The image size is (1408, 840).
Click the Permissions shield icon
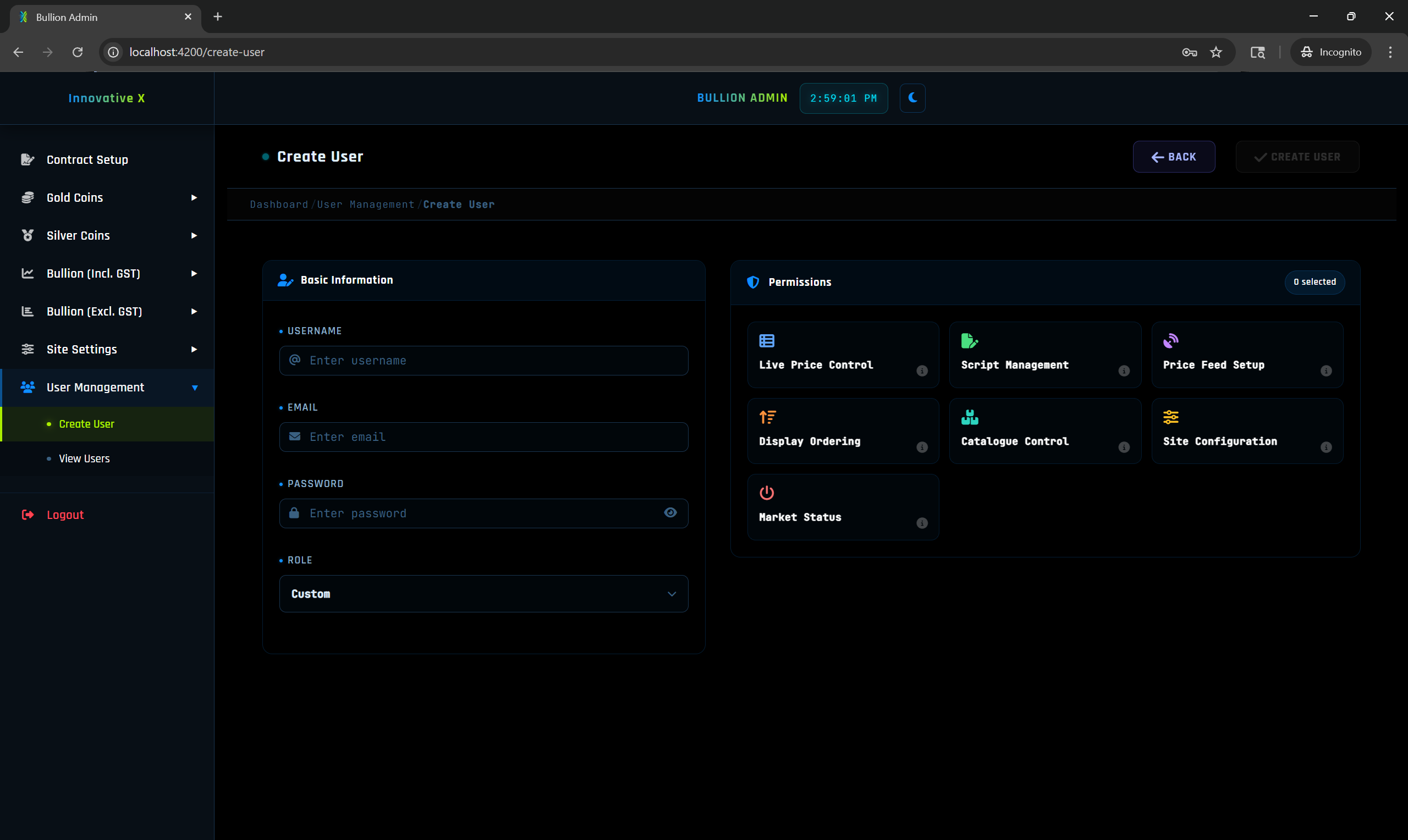pyautogui.click(x=752, y=282)
